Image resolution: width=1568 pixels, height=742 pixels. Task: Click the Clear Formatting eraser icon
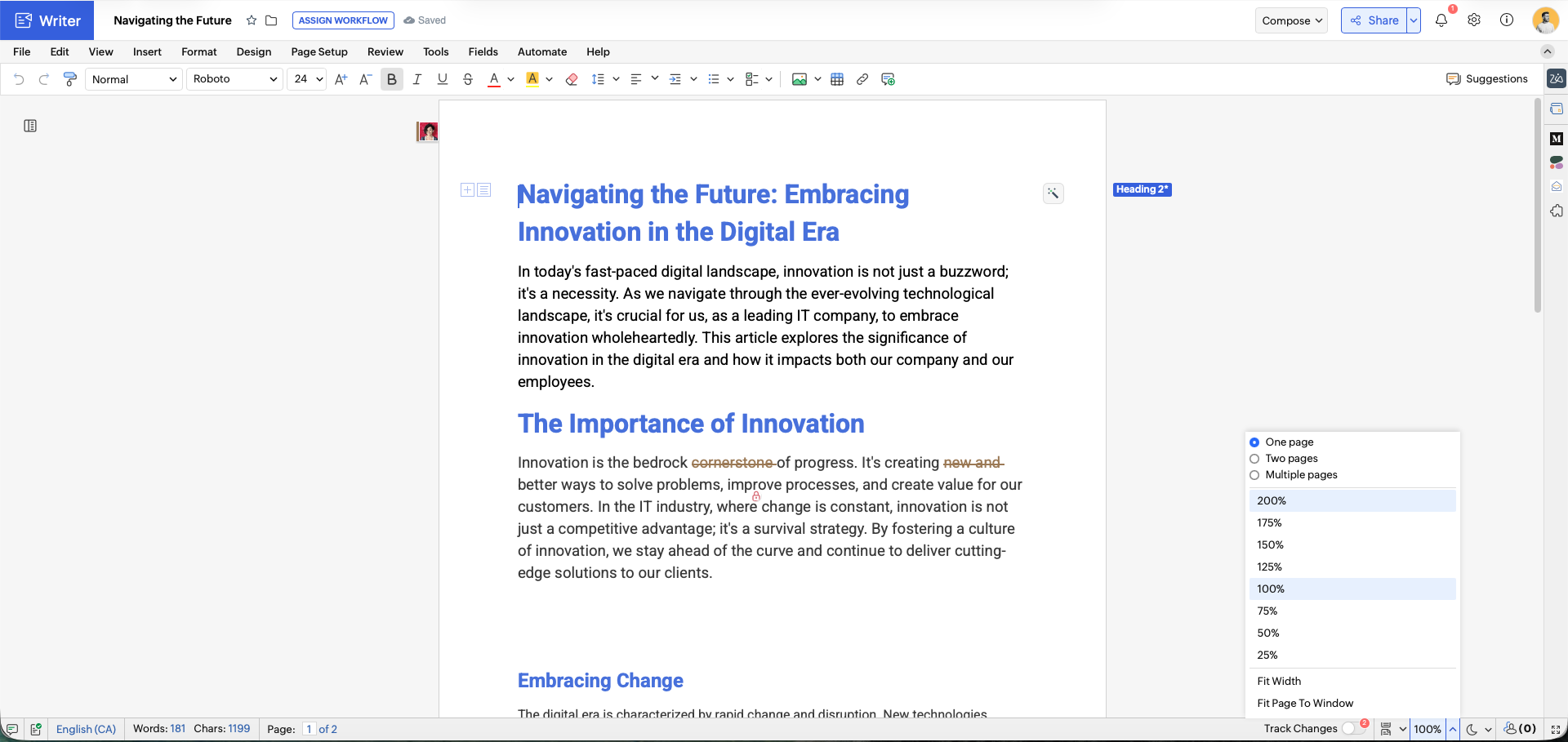(x=572, y=79)
